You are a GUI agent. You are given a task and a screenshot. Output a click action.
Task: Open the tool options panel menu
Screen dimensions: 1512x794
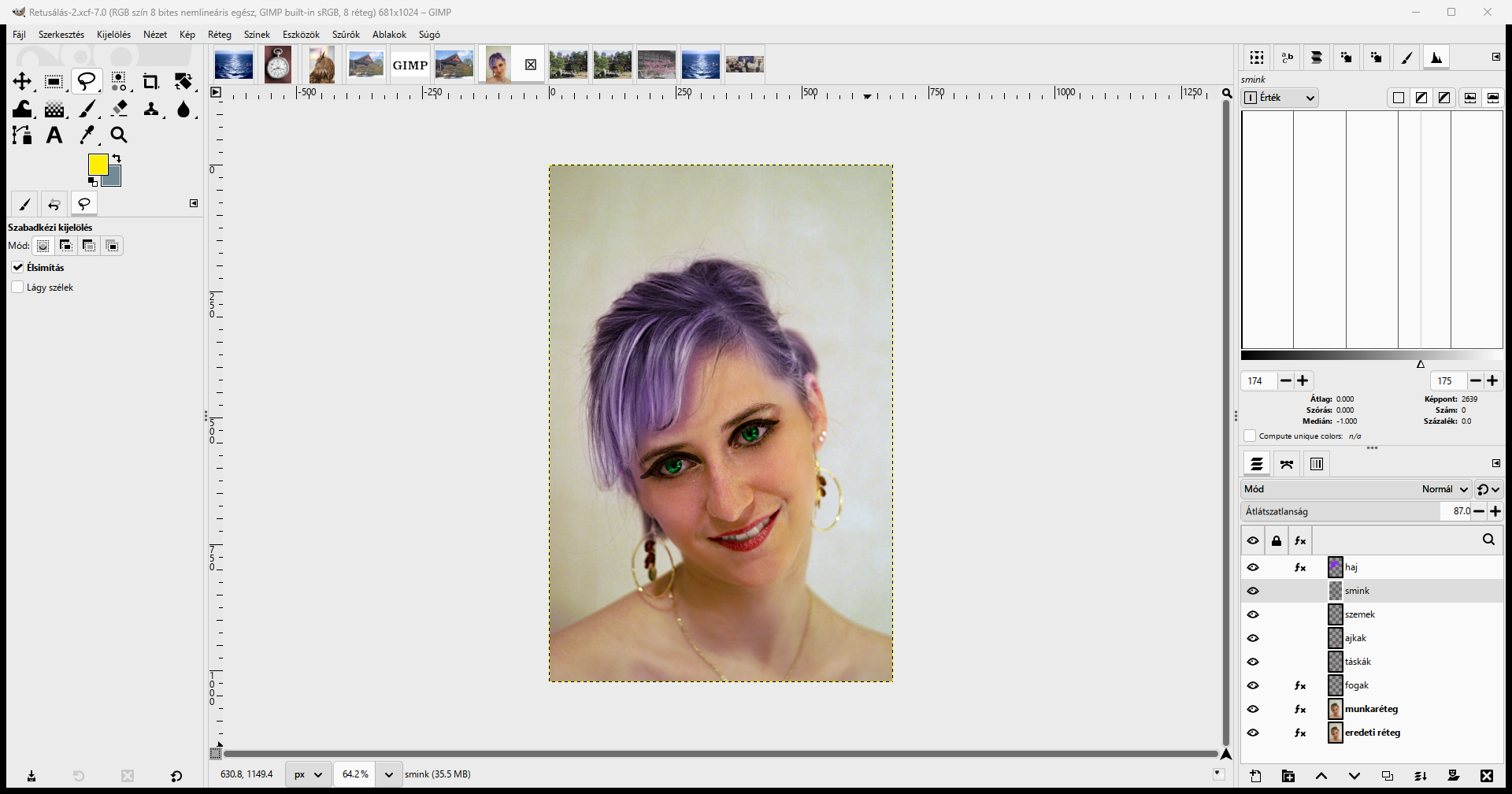(194, 203)
